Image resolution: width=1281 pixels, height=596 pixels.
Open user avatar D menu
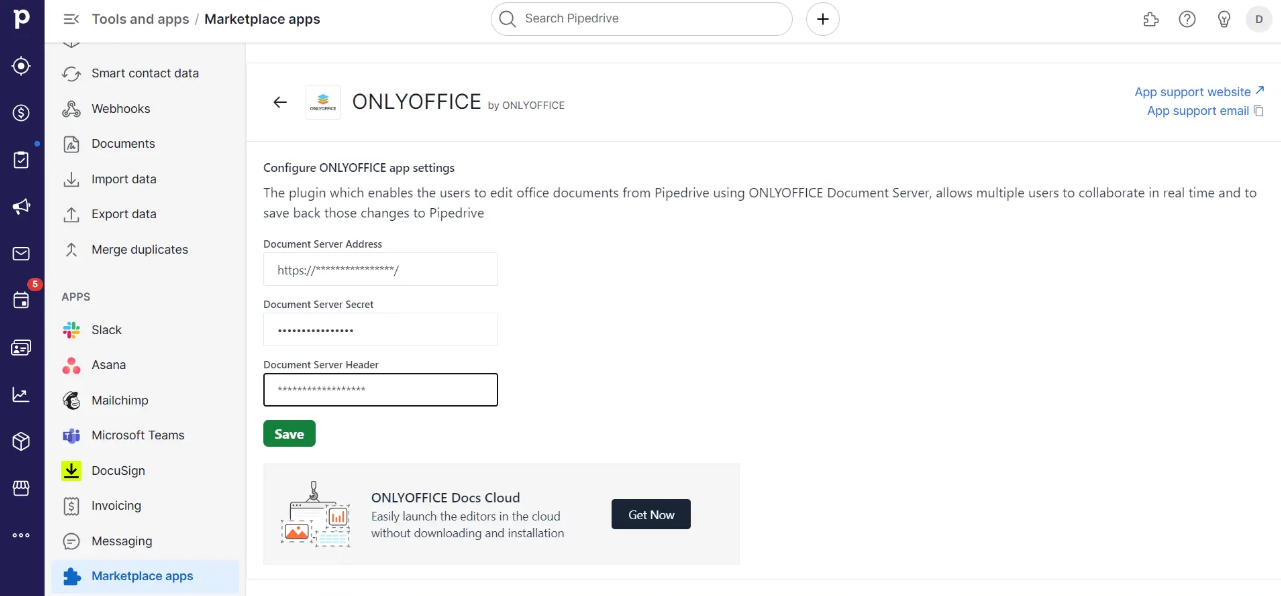(1259, 19)
